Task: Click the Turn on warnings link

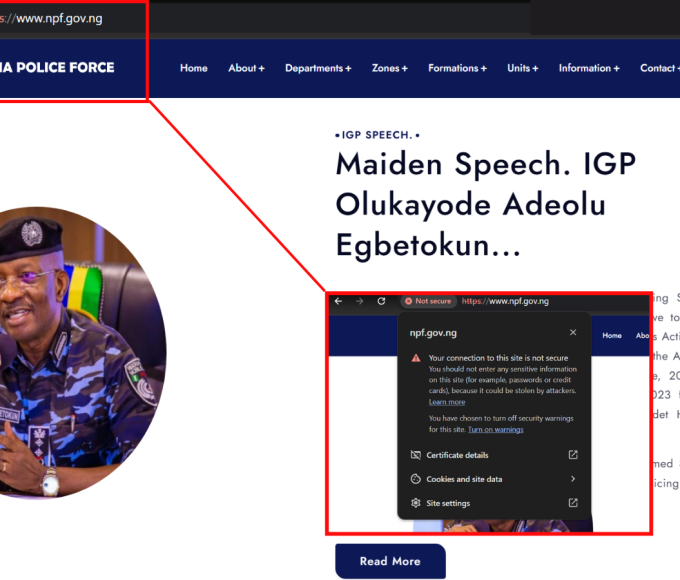Action: tap(495, 429)
